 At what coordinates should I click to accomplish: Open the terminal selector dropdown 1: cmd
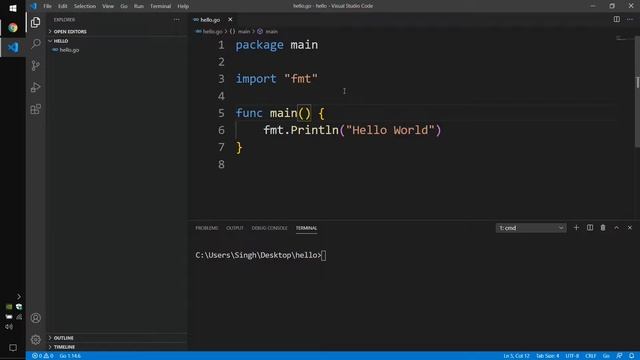tap(531, 228)
